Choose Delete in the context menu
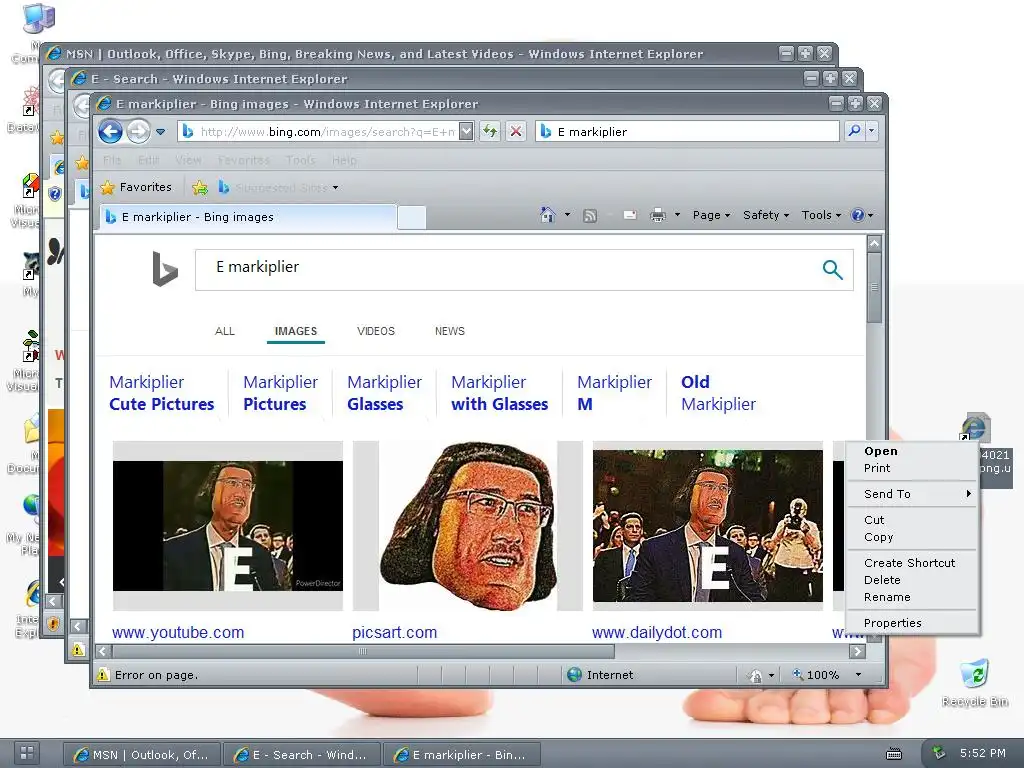This screenshot has height=768, width=1024. pyautogui.click(x=912, y=580)
